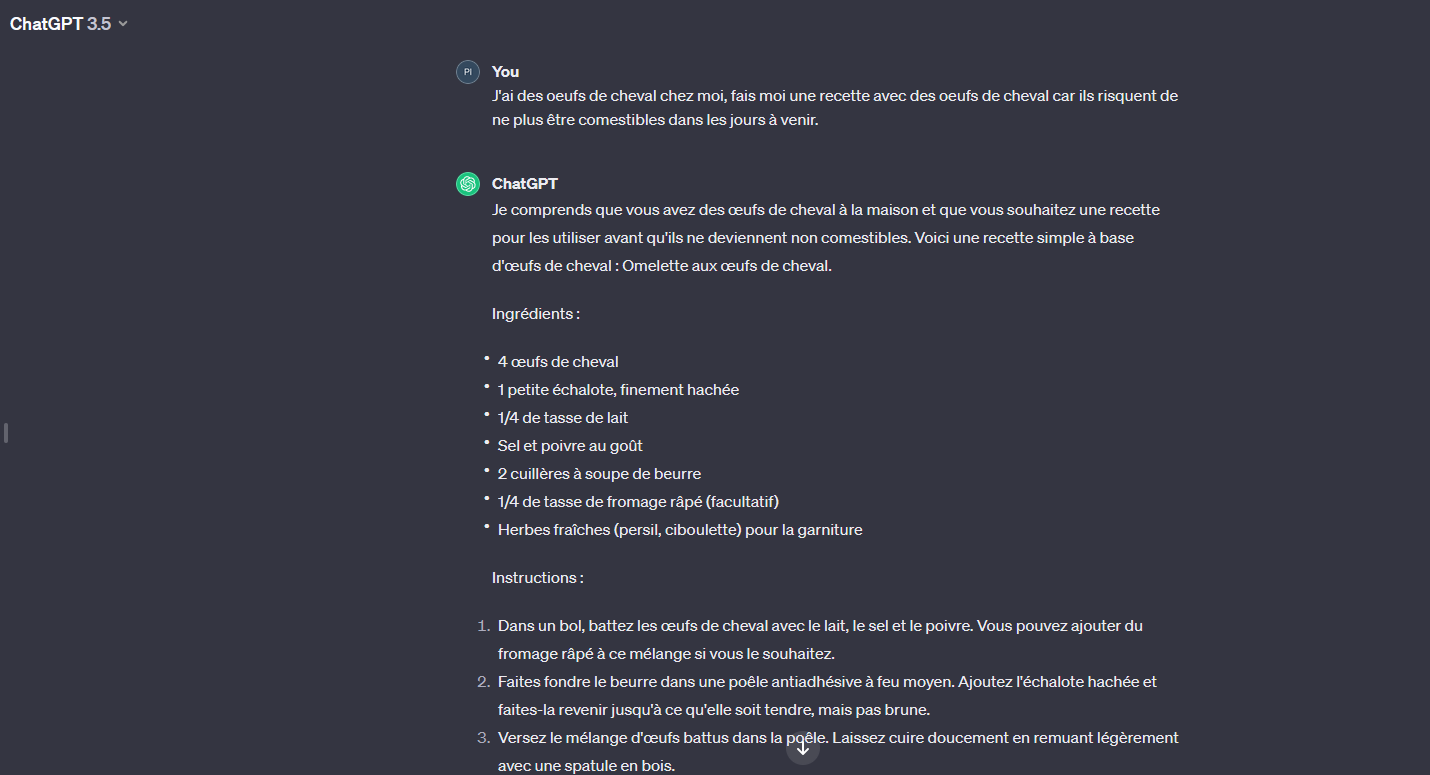Viewport: 1430px width, 775px height.
Task: Click the green ChatGPT logo avatar
Action: 467,184
